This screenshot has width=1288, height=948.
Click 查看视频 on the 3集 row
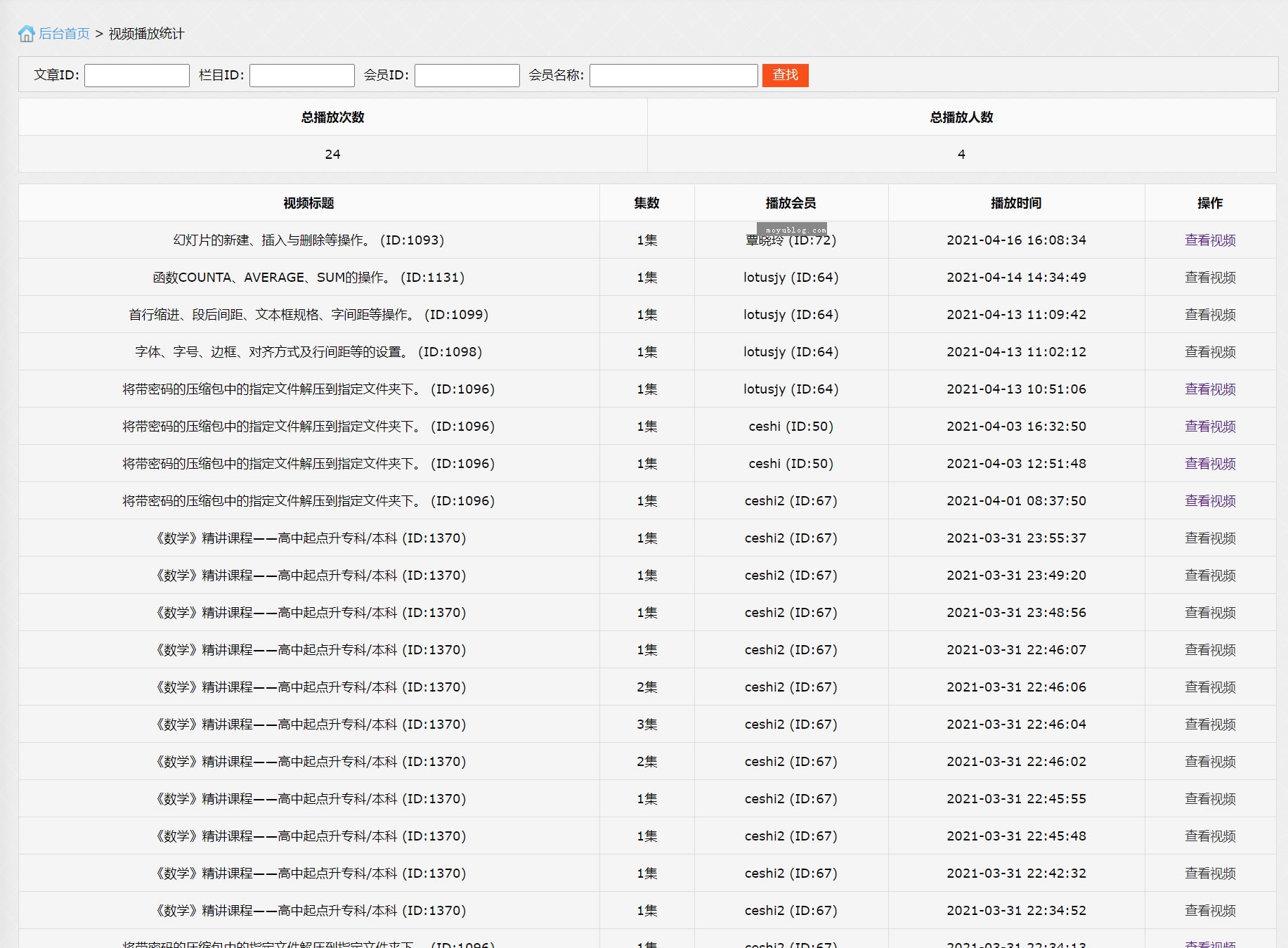pos(1210,725)
